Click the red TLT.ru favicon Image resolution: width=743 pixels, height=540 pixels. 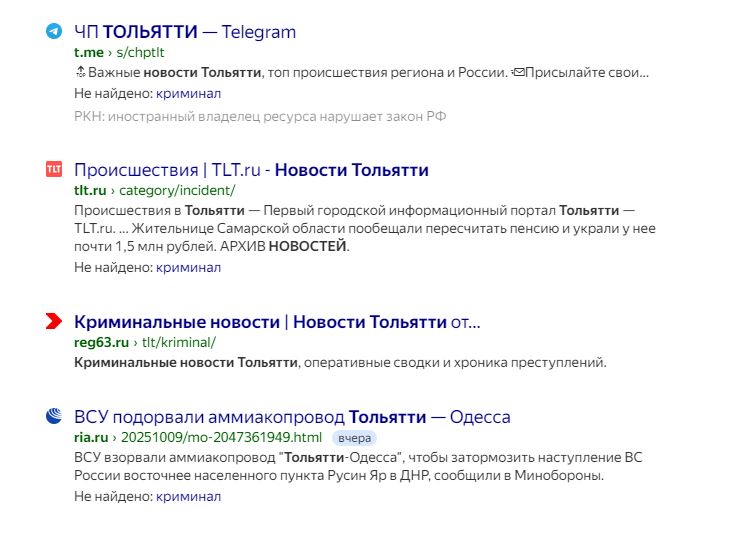(x=54, y=169)
